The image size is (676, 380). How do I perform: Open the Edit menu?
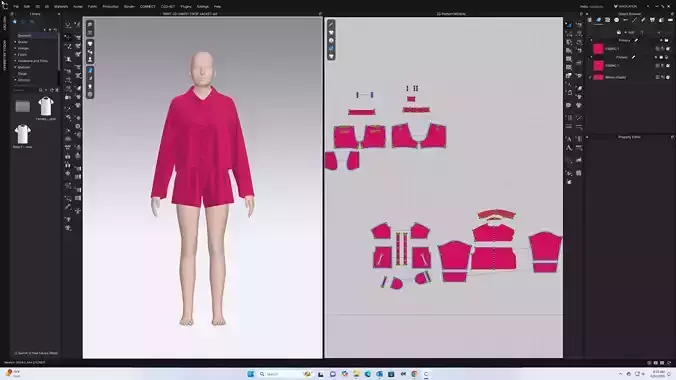tap(27, 6)
